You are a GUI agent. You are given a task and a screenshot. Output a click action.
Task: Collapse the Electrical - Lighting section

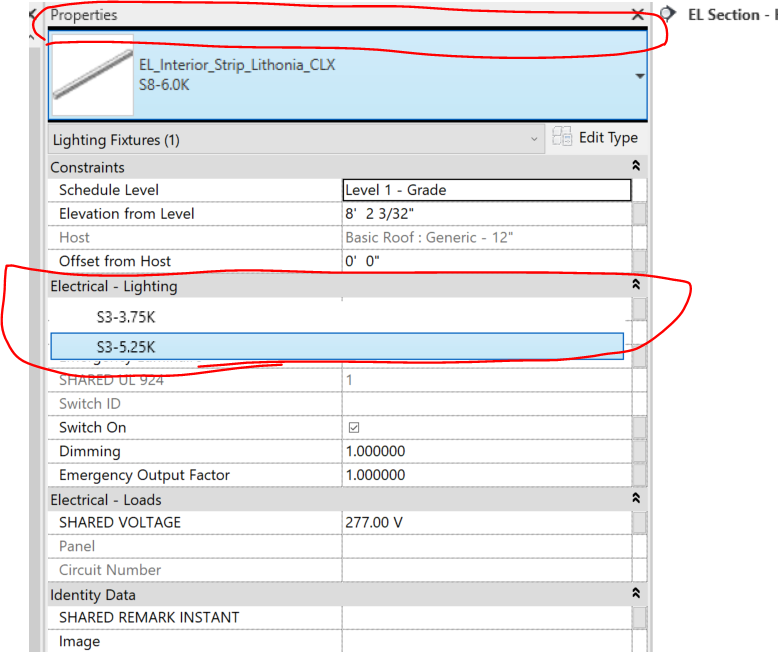point(636,284)
